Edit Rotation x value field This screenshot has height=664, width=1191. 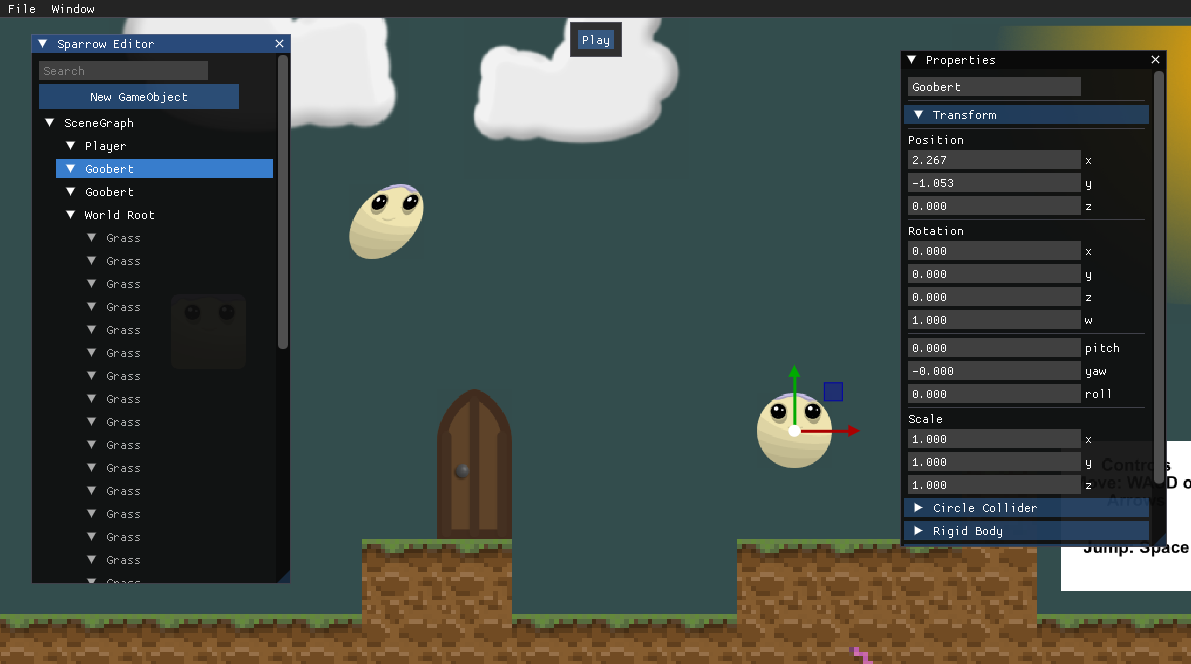coord(994,251)
